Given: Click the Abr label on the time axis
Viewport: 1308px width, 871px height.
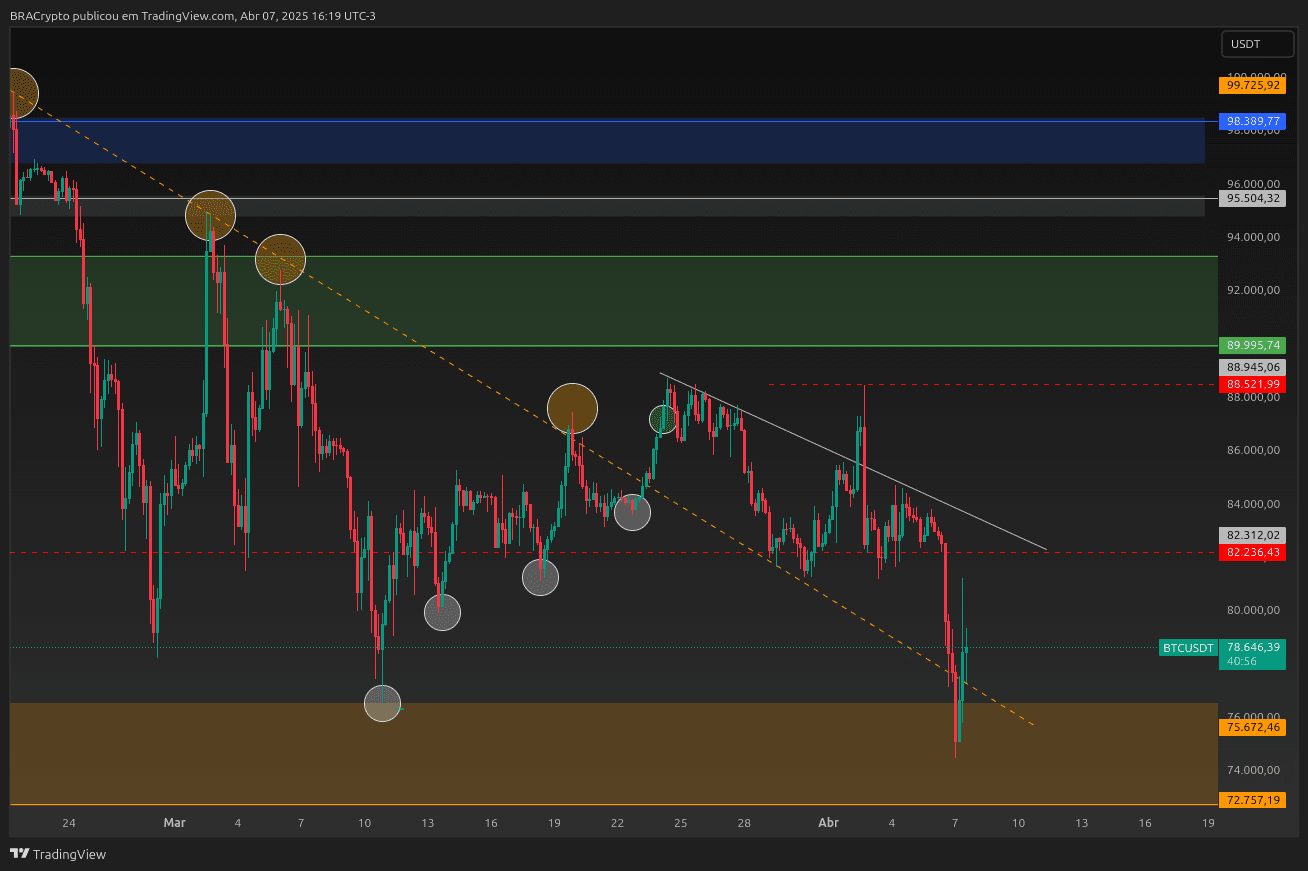Looking at the screenshot, I should pyautogui.click(x=828, y=823).
